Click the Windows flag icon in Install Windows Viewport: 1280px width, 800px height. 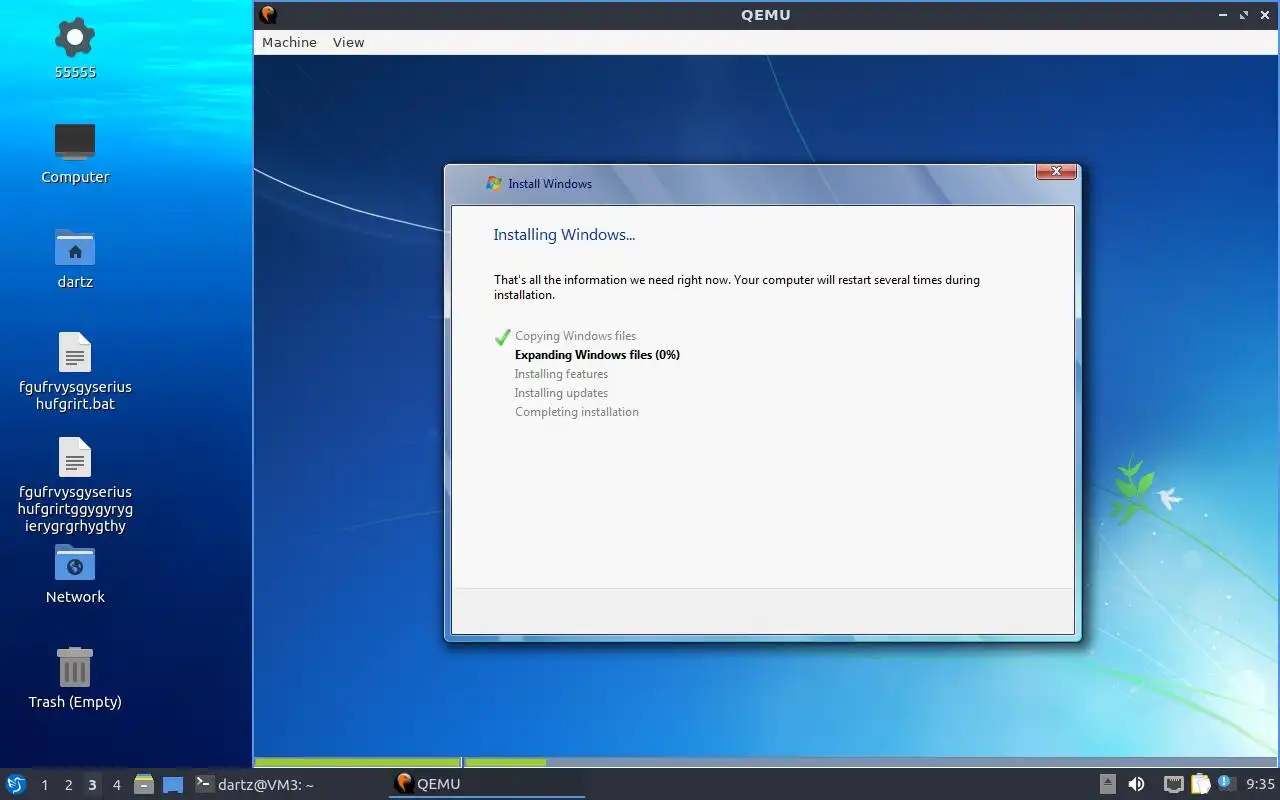click(493, 183)
